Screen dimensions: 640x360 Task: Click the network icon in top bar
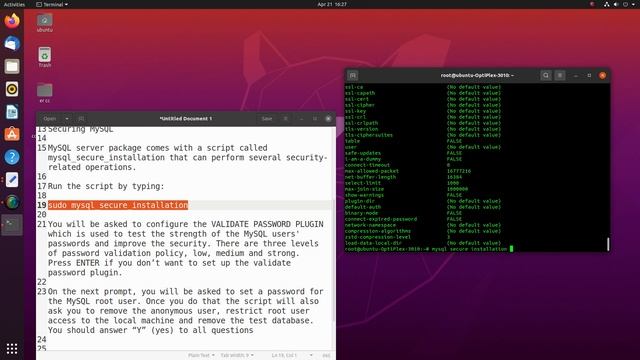coord(607,4)
